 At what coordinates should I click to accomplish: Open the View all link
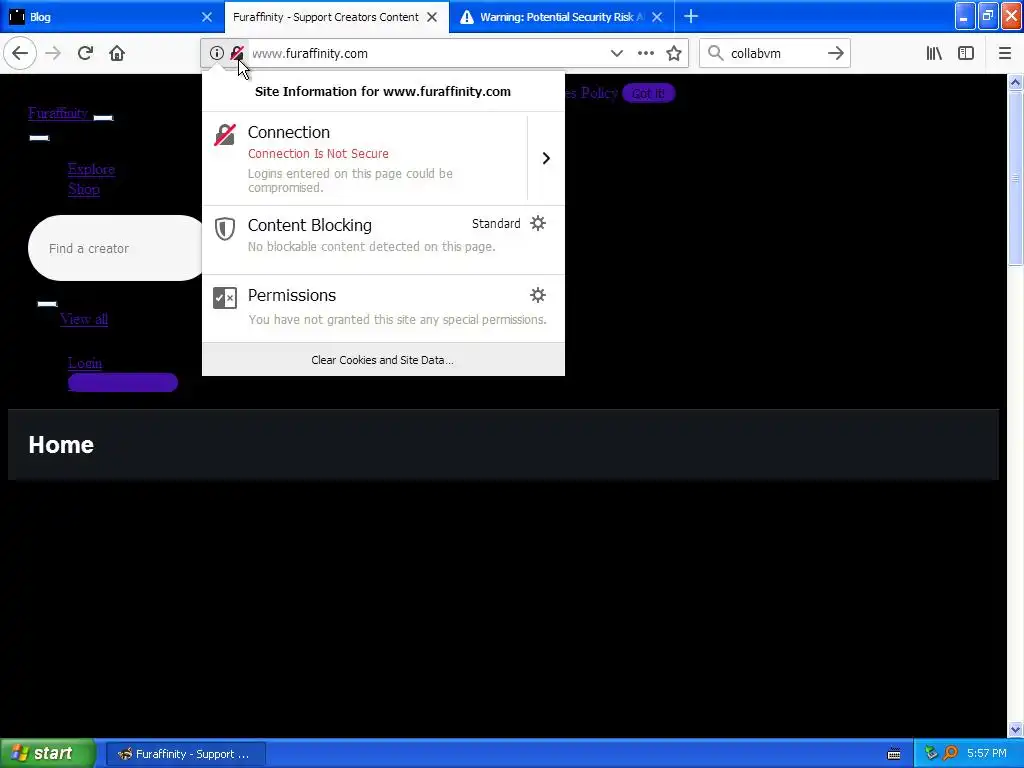(x=84, y=319)
